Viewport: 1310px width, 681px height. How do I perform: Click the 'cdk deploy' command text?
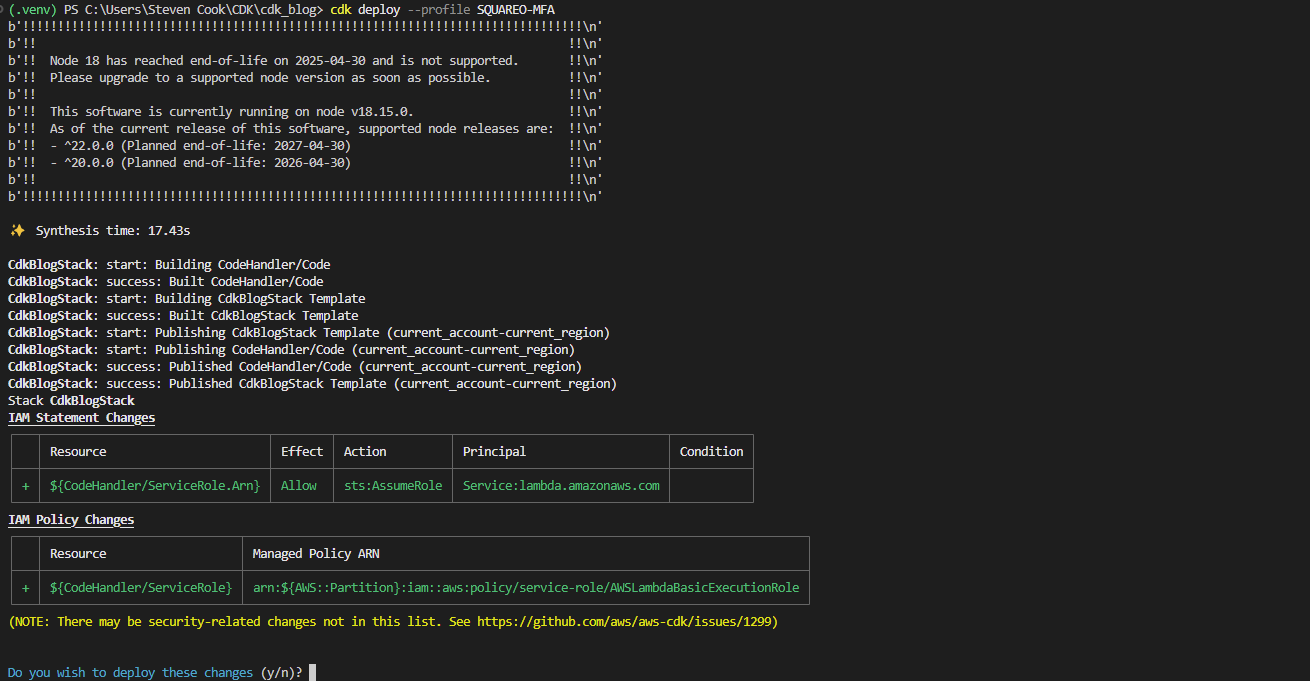pos(365,10)
